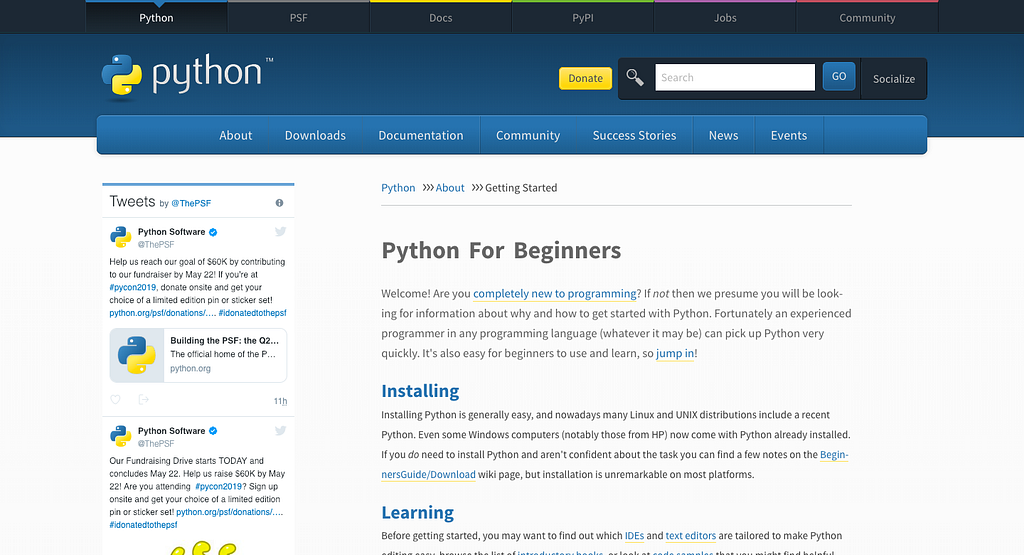This screenshot has height=555, width=1024.
Task: Click the #idonatedtothepsf hashtag in the first tweet
Action: (x=252, y=313)
